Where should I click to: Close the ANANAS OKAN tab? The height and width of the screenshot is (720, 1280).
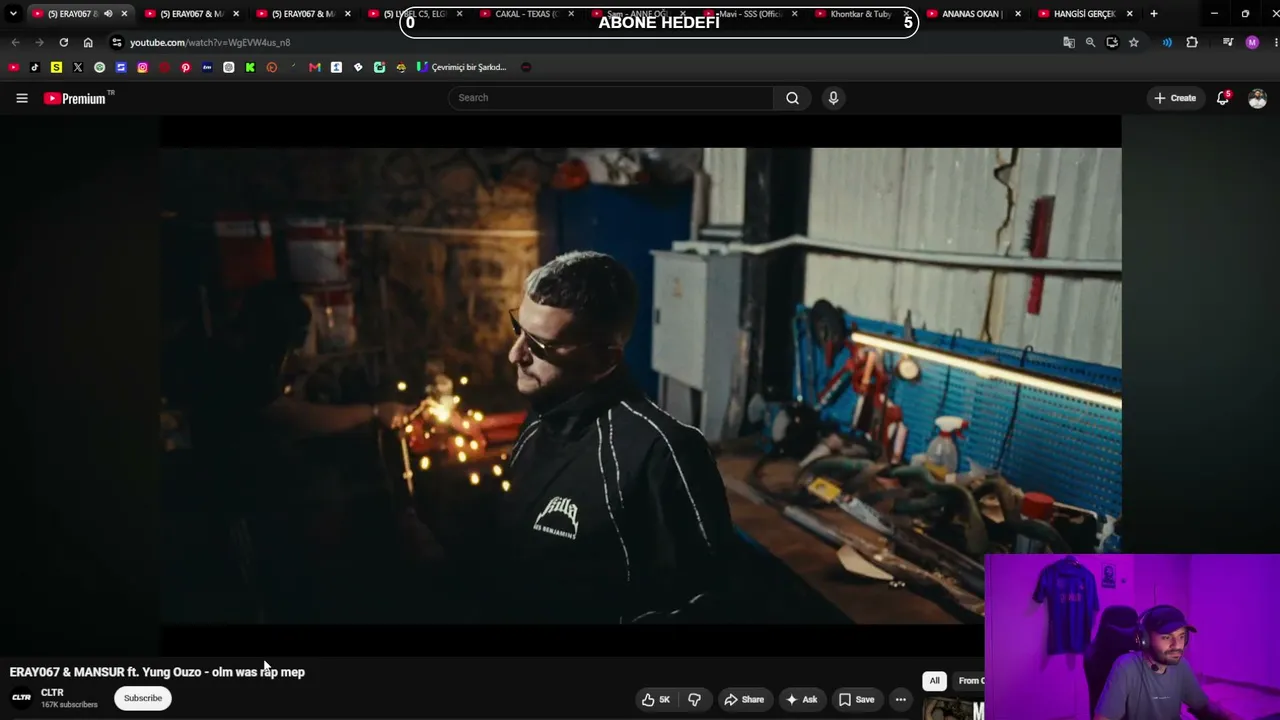1018,14
